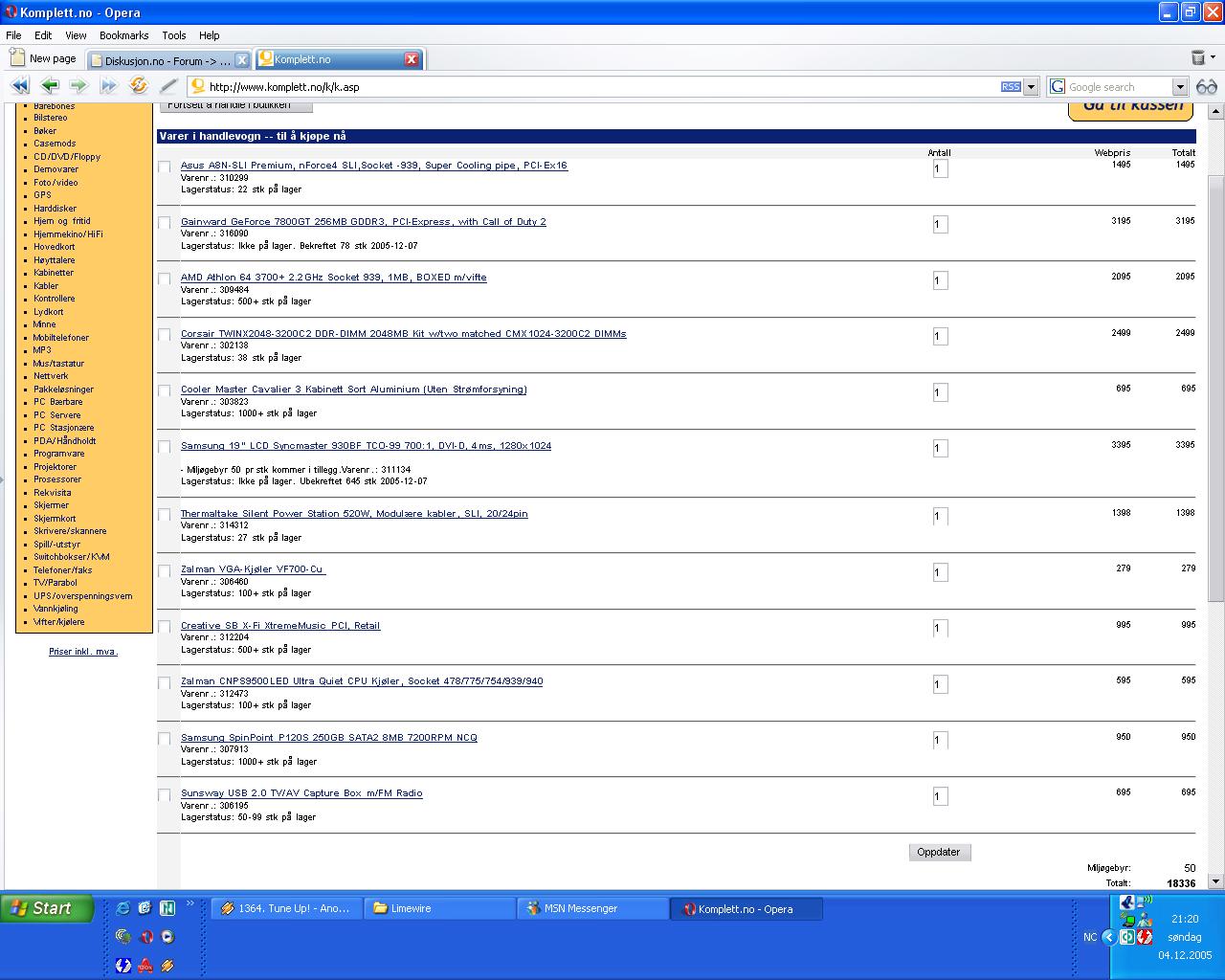Close the Diskusjon.no Forum tab
Screen dimensions: 1225x980
242,60
